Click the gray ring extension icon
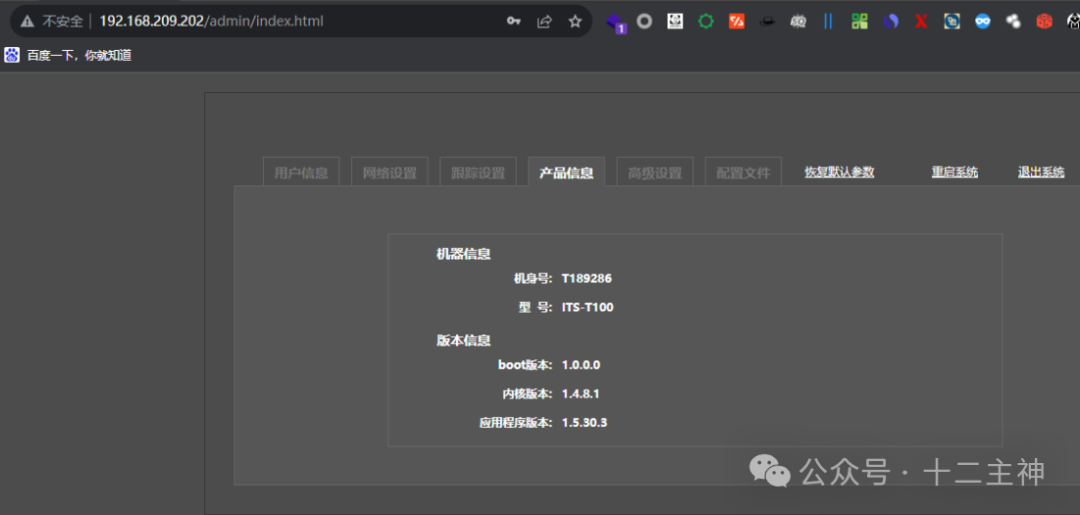 [645, 21]
